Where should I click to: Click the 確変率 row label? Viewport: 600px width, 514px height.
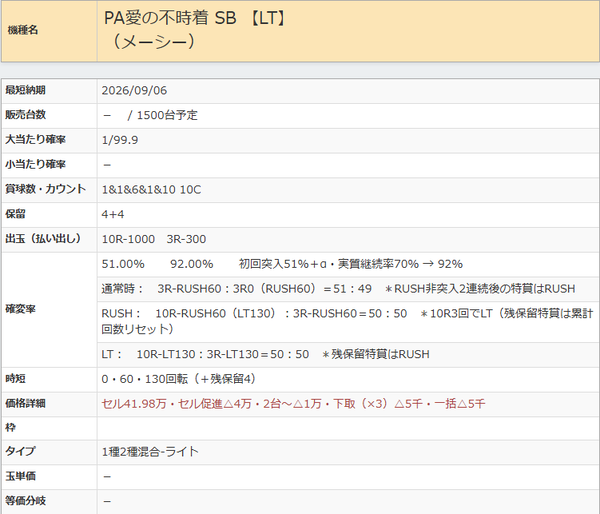pos(20,309)
